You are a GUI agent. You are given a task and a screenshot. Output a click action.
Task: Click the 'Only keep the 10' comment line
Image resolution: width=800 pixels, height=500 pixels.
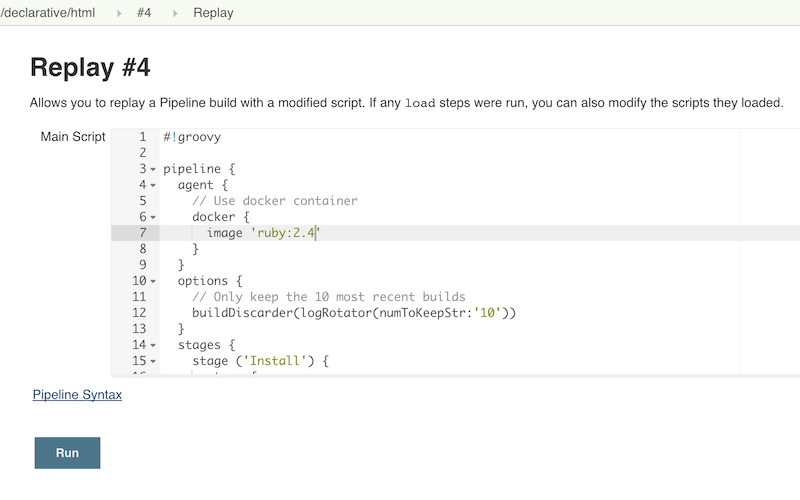point(328,297)
